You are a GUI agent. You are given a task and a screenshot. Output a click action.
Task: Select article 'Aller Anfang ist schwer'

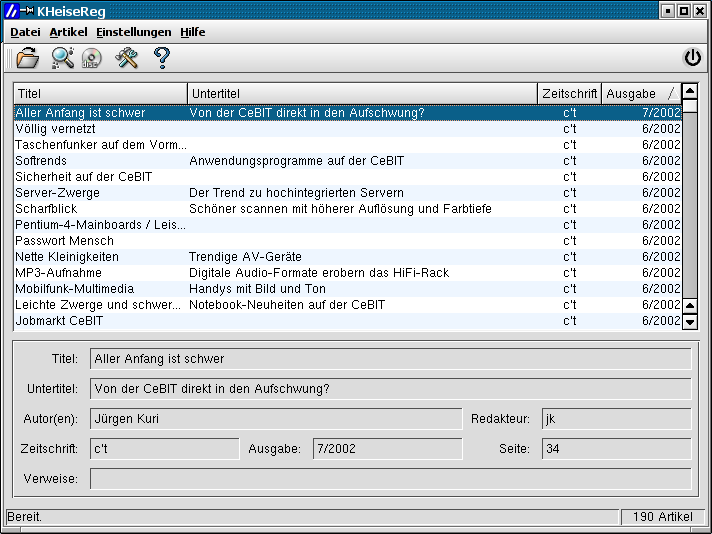coord(348,113)
